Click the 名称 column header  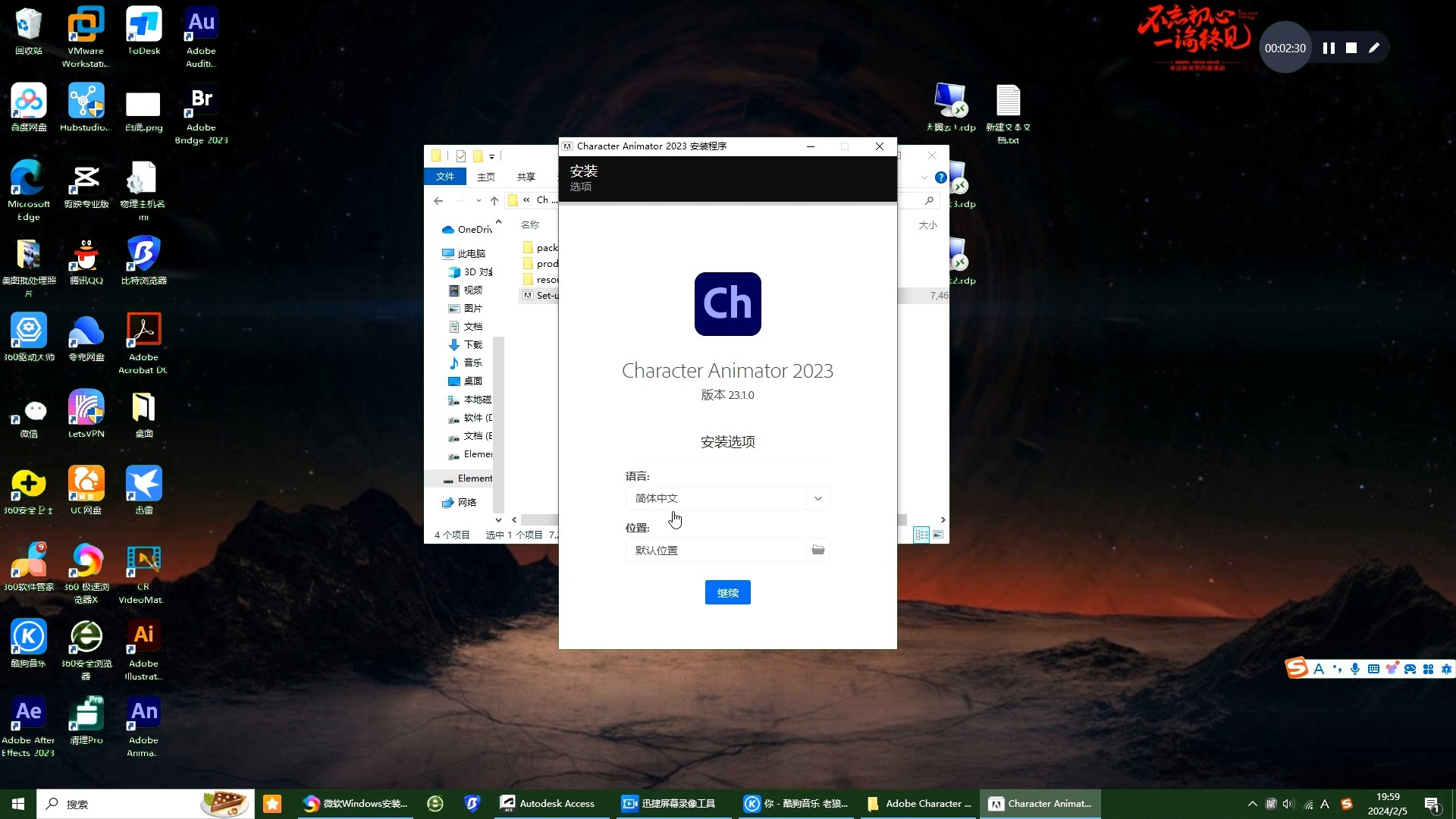530,224
